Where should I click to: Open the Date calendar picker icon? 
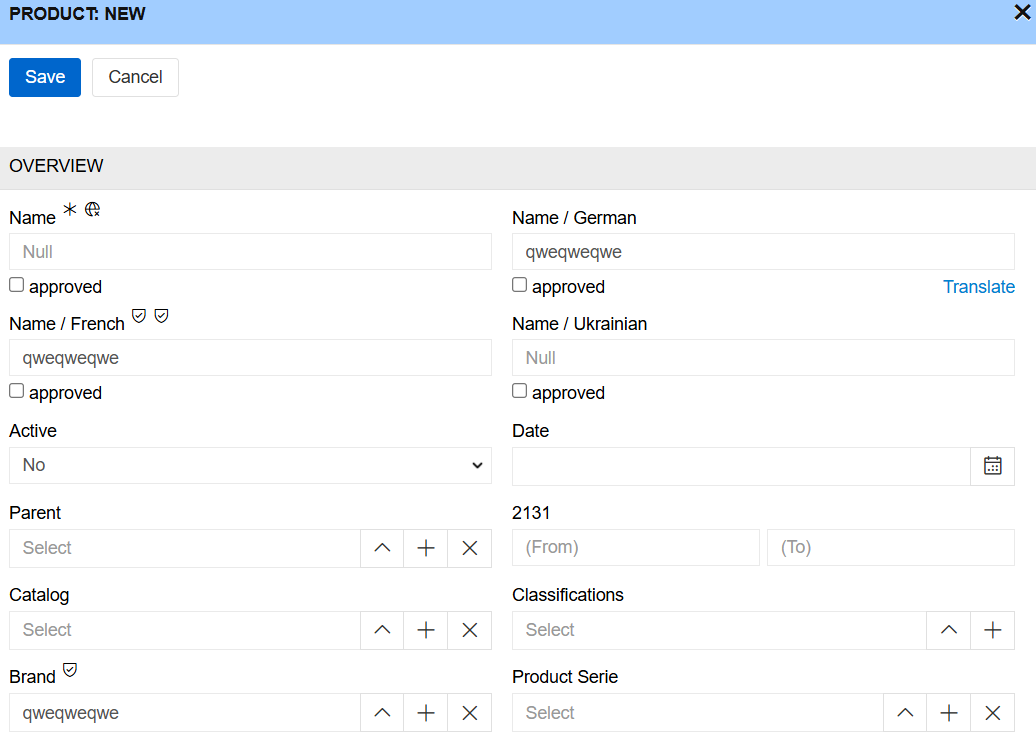coord(992,465)
